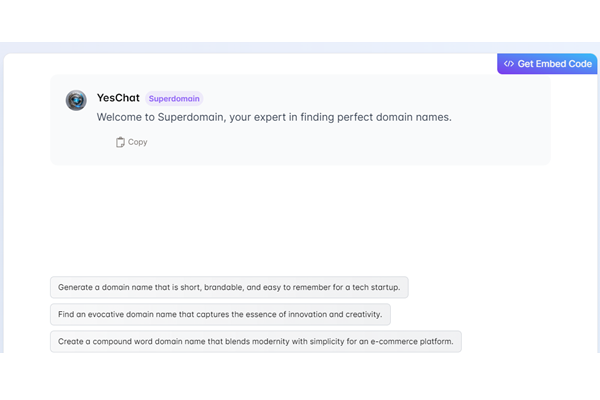Click the clipboard Copy icon
Image resolution: width=600 pixels, height=400 pixels.
(x=120, y=142)
